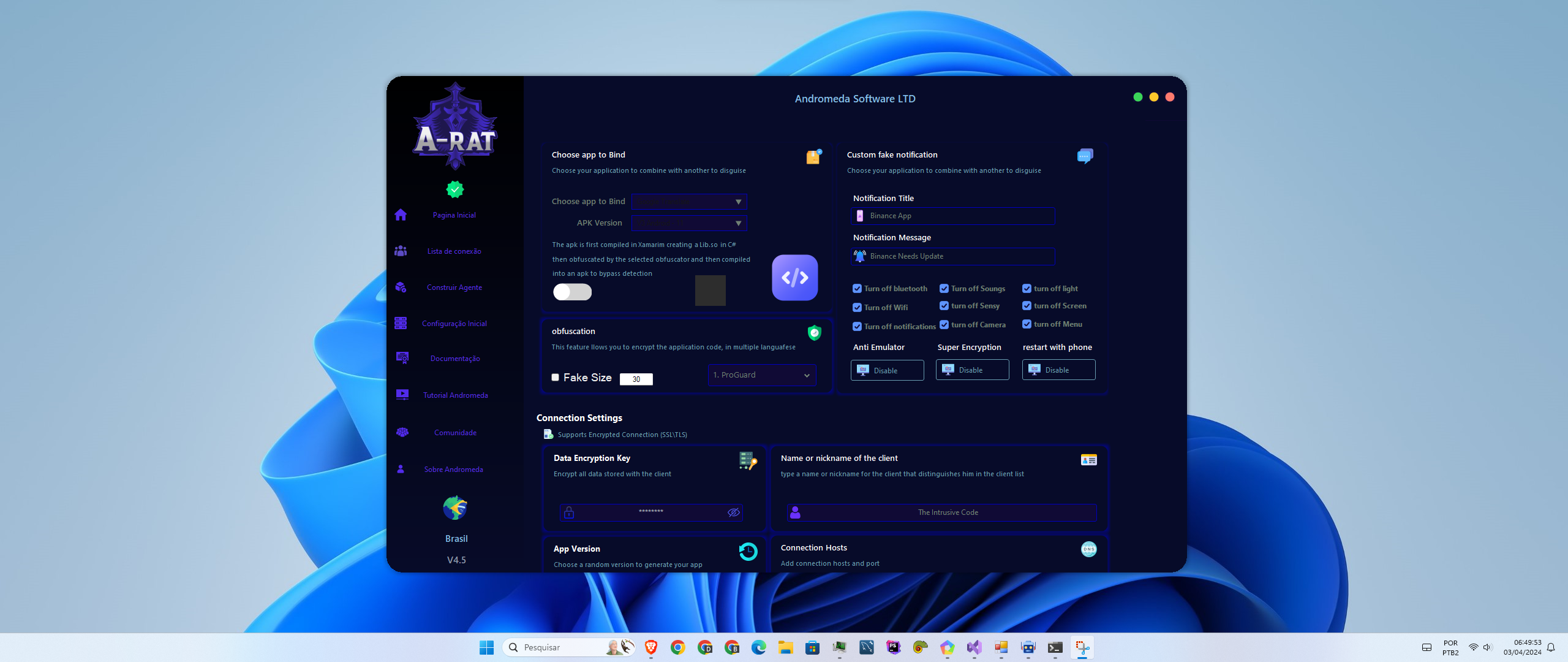The image size is (1568, 662).
Task: Enable the Fake Size checkbox
Action: [x=556, y=377]
